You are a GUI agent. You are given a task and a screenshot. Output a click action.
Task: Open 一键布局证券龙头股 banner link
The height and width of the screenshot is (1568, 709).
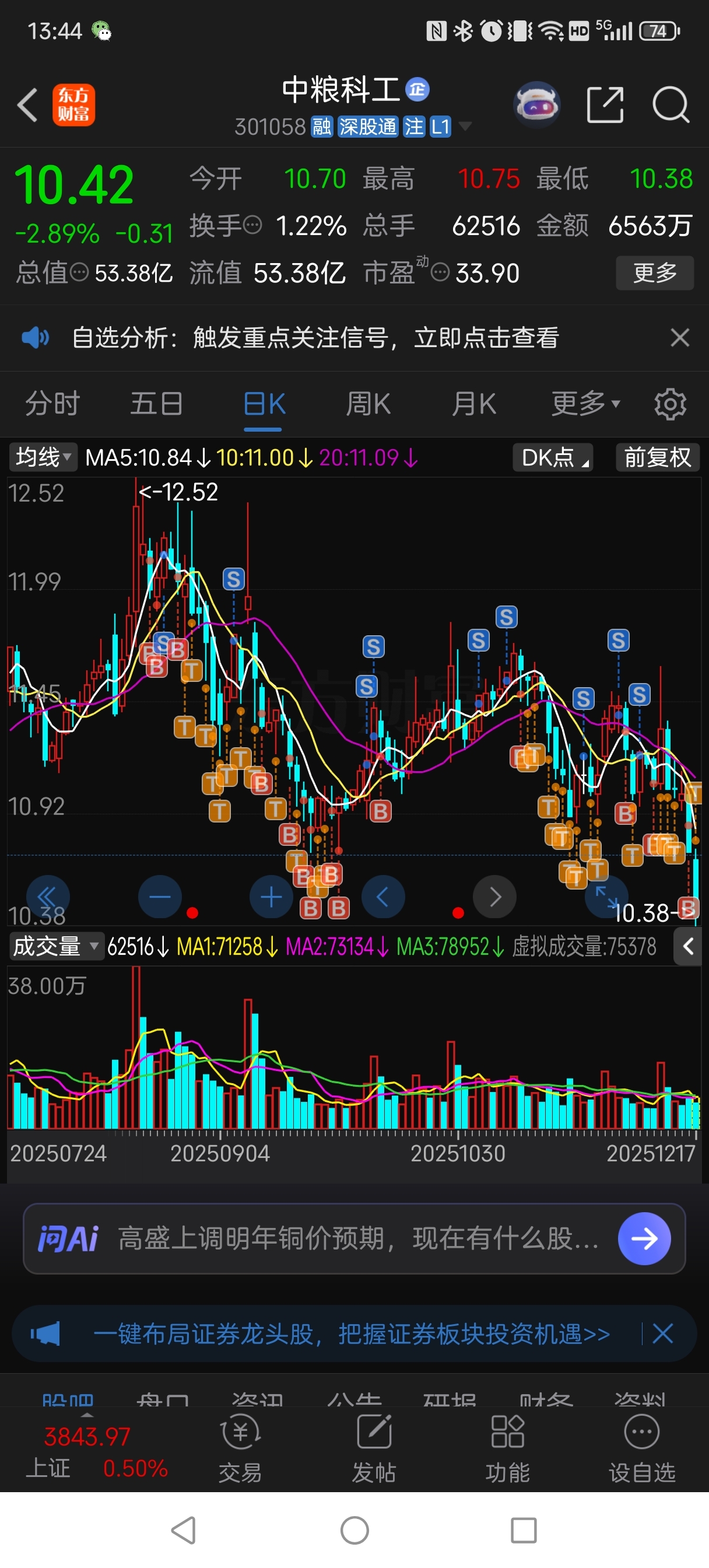click(351, 1333)
